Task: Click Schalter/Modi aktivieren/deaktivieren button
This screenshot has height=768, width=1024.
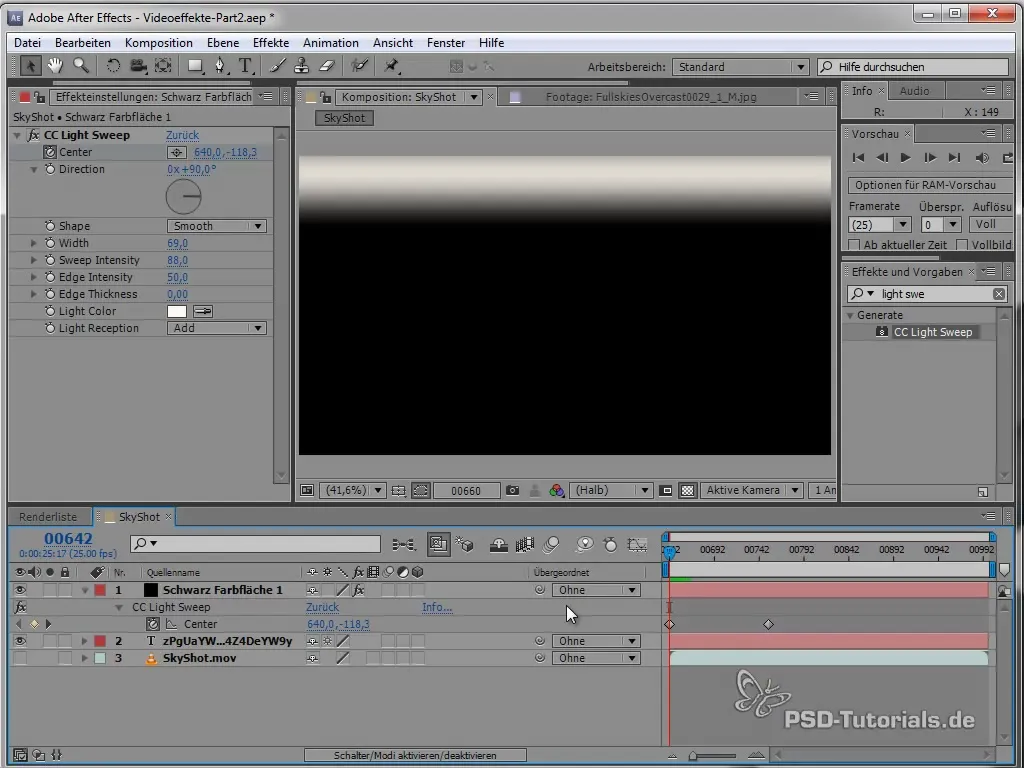Action: [415, 756]
